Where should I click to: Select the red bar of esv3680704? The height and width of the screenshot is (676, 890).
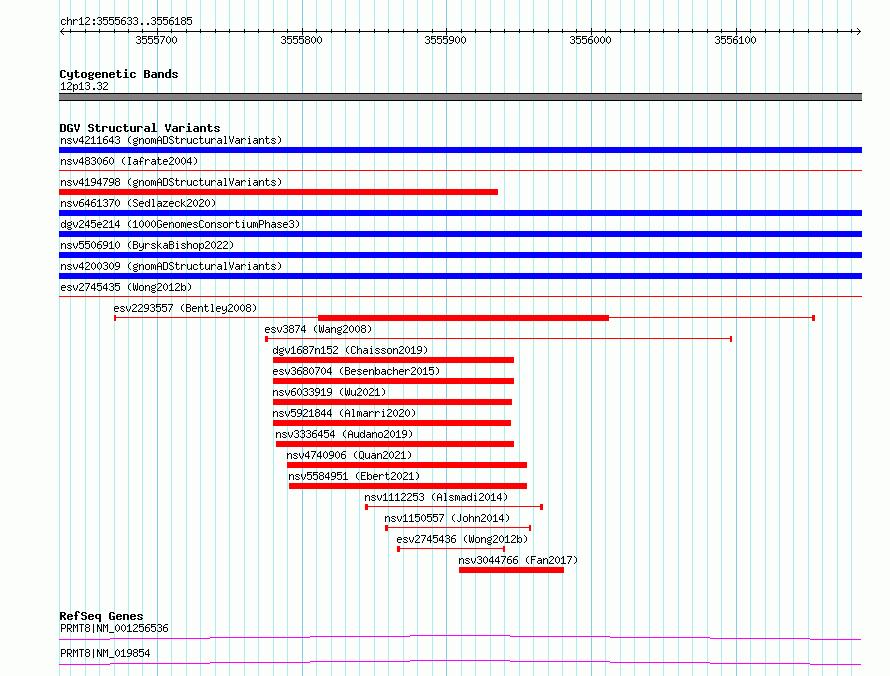click(x=393, y=381)
